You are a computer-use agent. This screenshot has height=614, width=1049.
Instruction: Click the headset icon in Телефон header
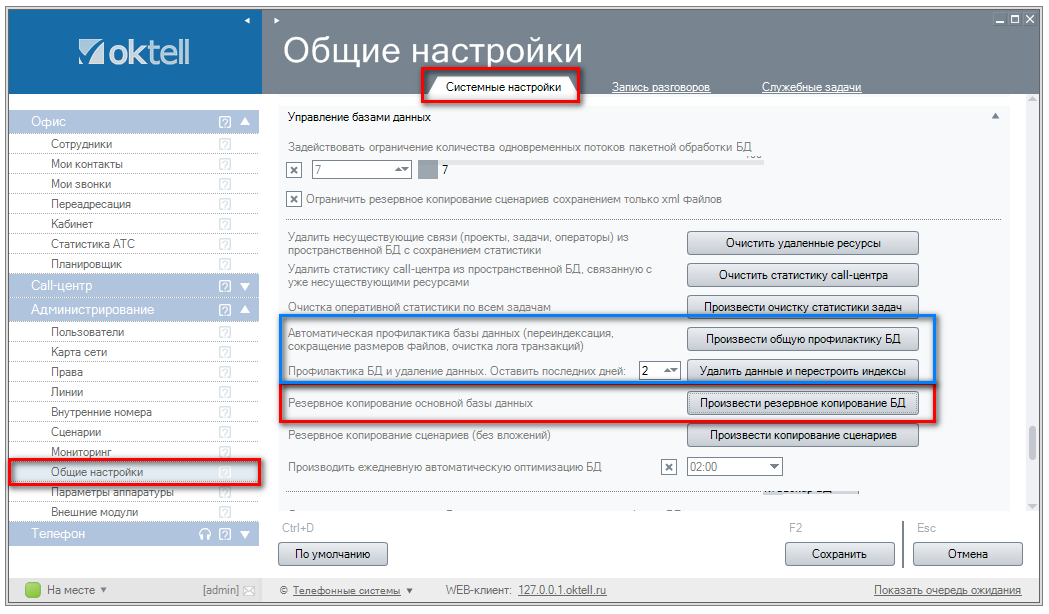[x=205, y=534]
